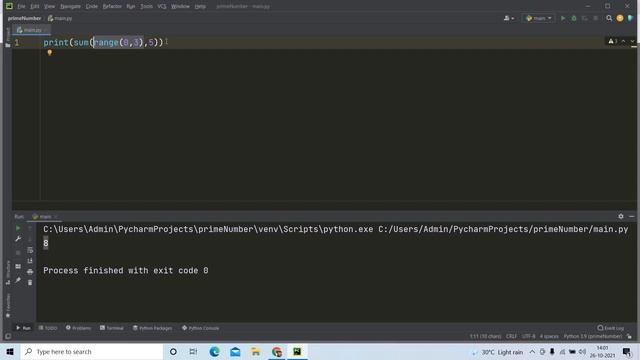640x360 pixels.
Task: Clear all Run console output trash icon
Action: pos(30,282)
